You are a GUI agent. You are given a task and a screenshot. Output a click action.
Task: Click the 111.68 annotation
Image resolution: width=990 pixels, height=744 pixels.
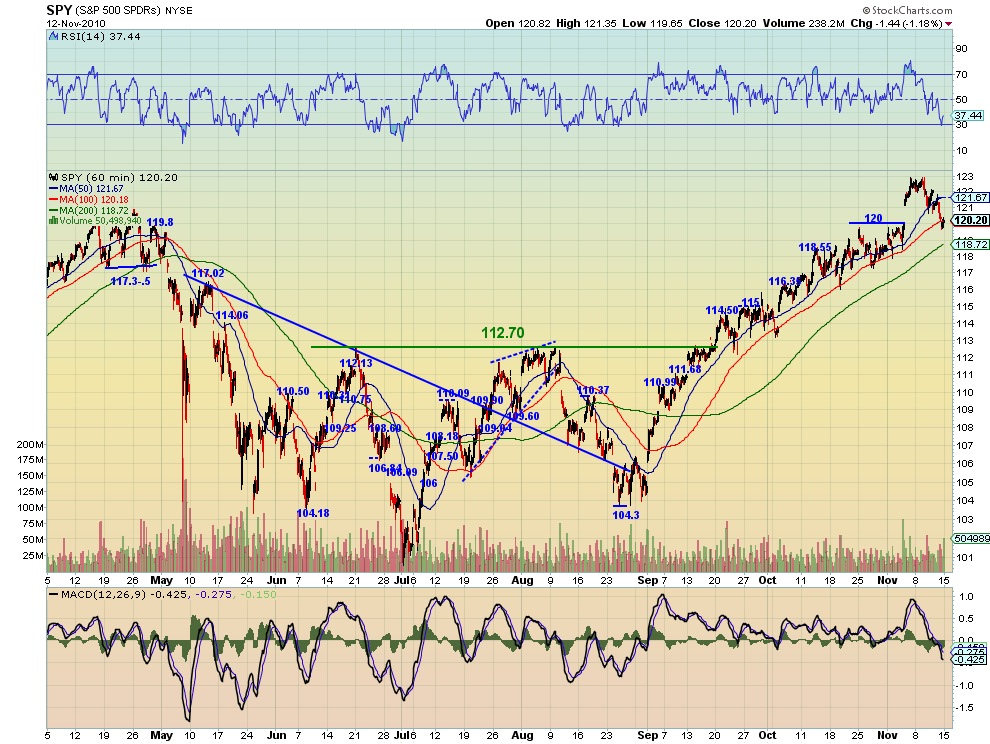point(685,369)
